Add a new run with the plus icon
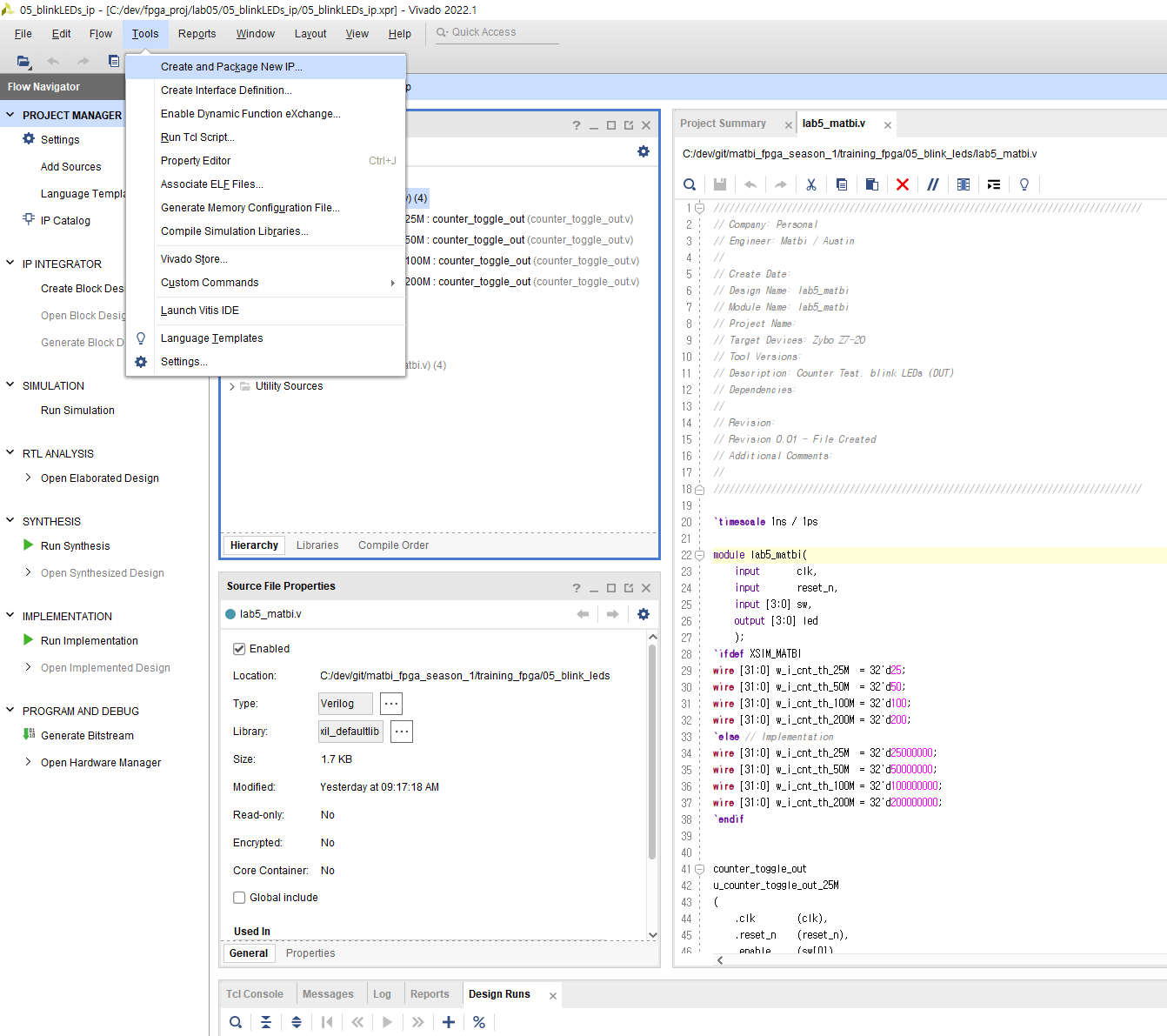The width and height of the screenshot is (1167, 1036). 449,1022
